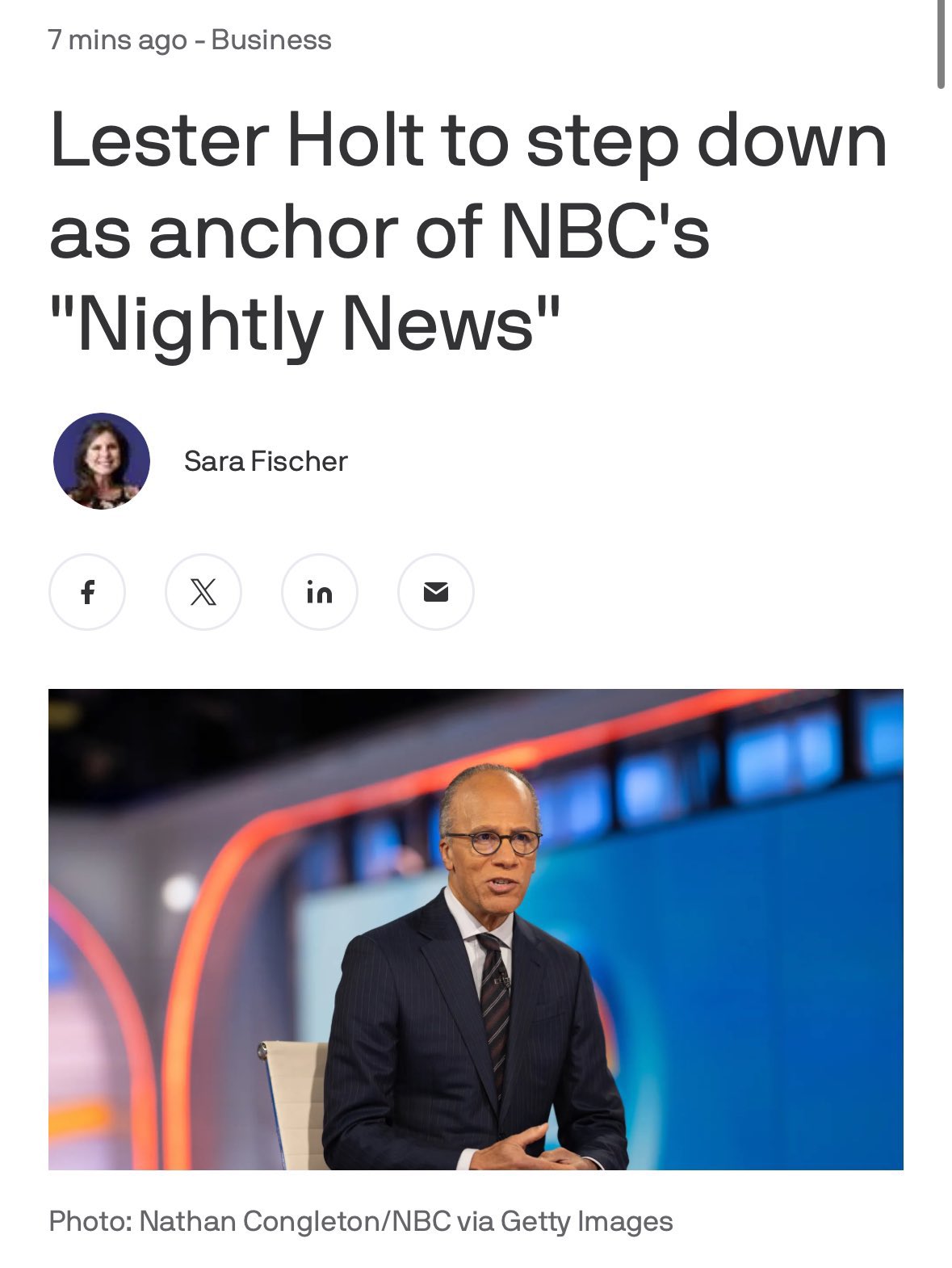Click the Lester Holt headline text

pos(468,232)
